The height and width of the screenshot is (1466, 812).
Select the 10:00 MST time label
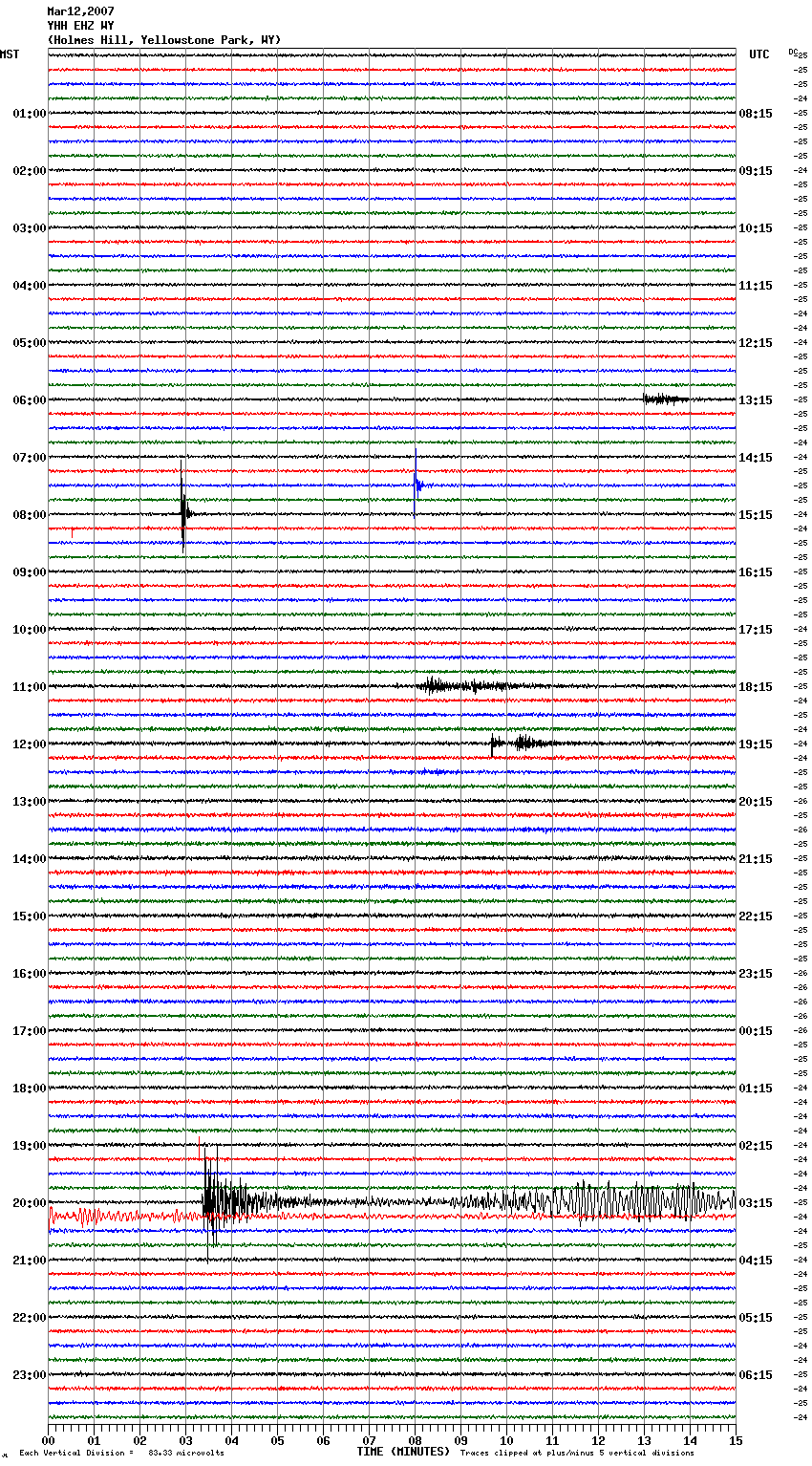tap(29, 630)
